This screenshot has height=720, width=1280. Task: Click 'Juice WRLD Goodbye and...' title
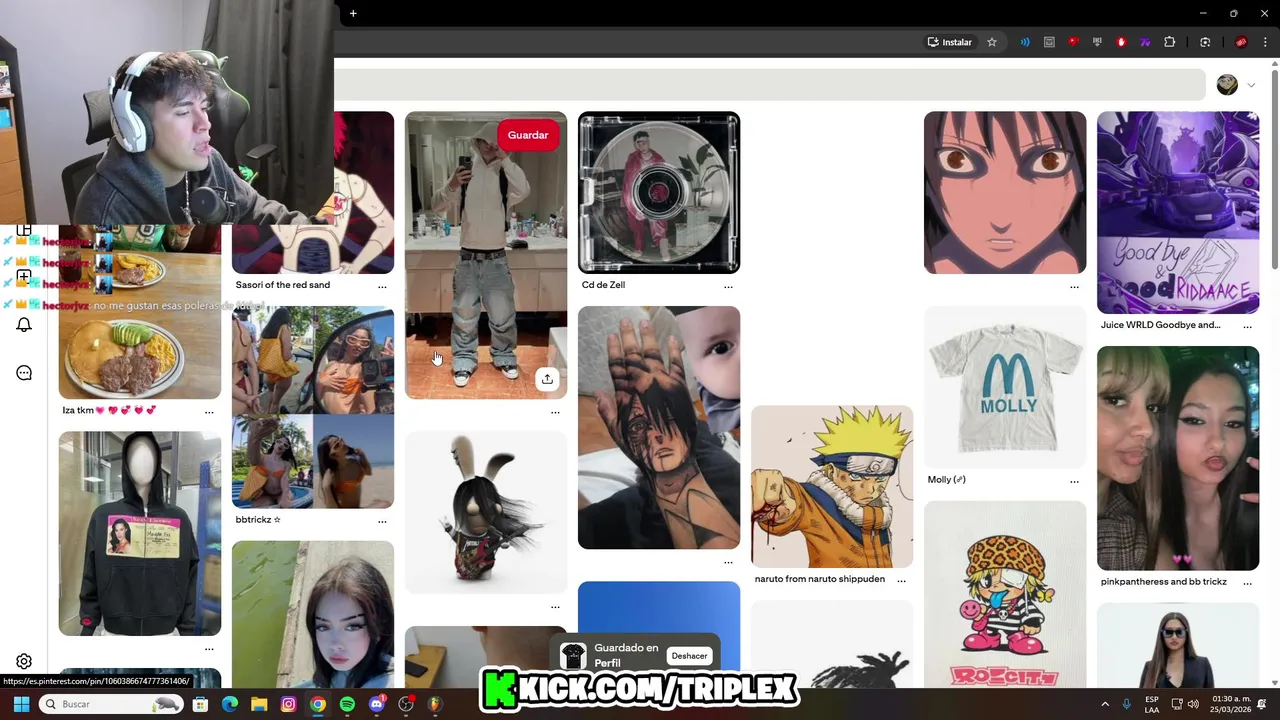click(1160, 325)
